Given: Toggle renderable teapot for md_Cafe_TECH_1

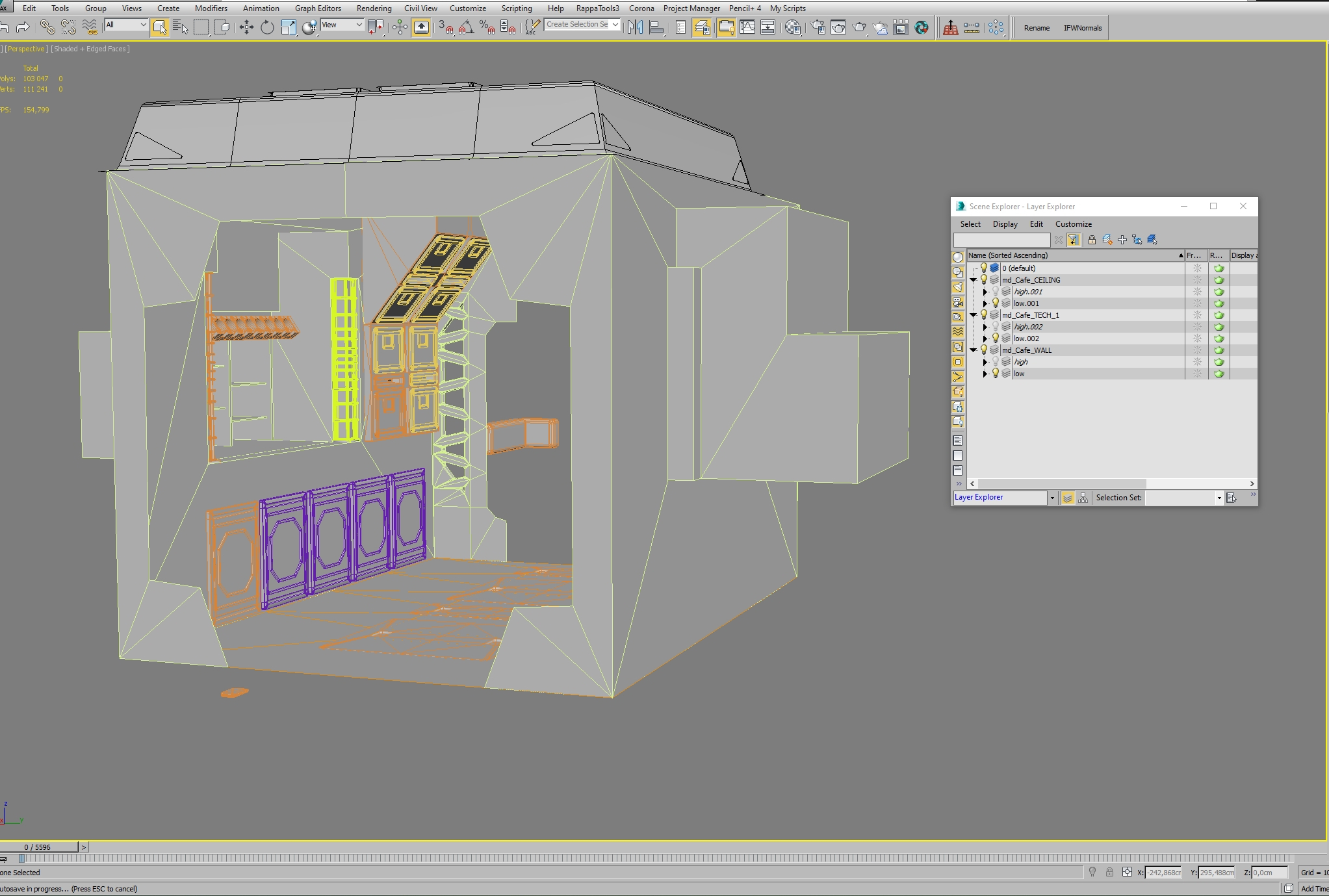Looking at the screenshot, I should [x=1219, y=315].
